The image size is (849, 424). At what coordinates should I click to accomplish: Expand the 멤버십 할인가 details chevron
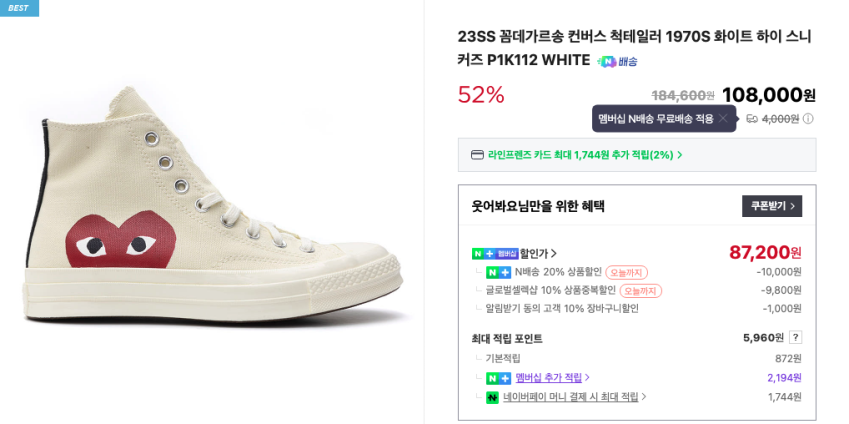[x=554, y=254]
